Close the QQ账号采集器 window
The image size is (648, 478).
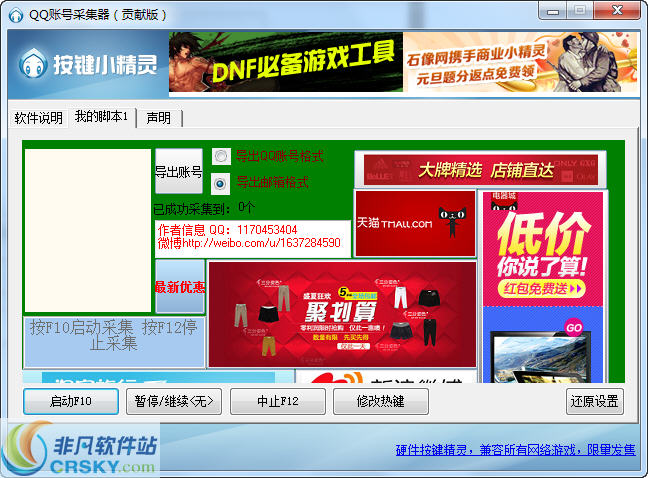click(617, 11)
